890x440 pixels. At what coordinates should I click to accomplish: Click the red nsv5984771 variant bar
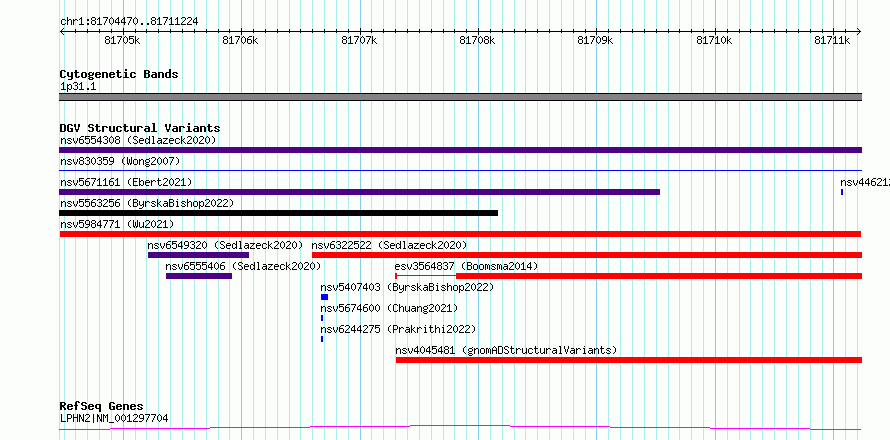(x=460, y=234)
